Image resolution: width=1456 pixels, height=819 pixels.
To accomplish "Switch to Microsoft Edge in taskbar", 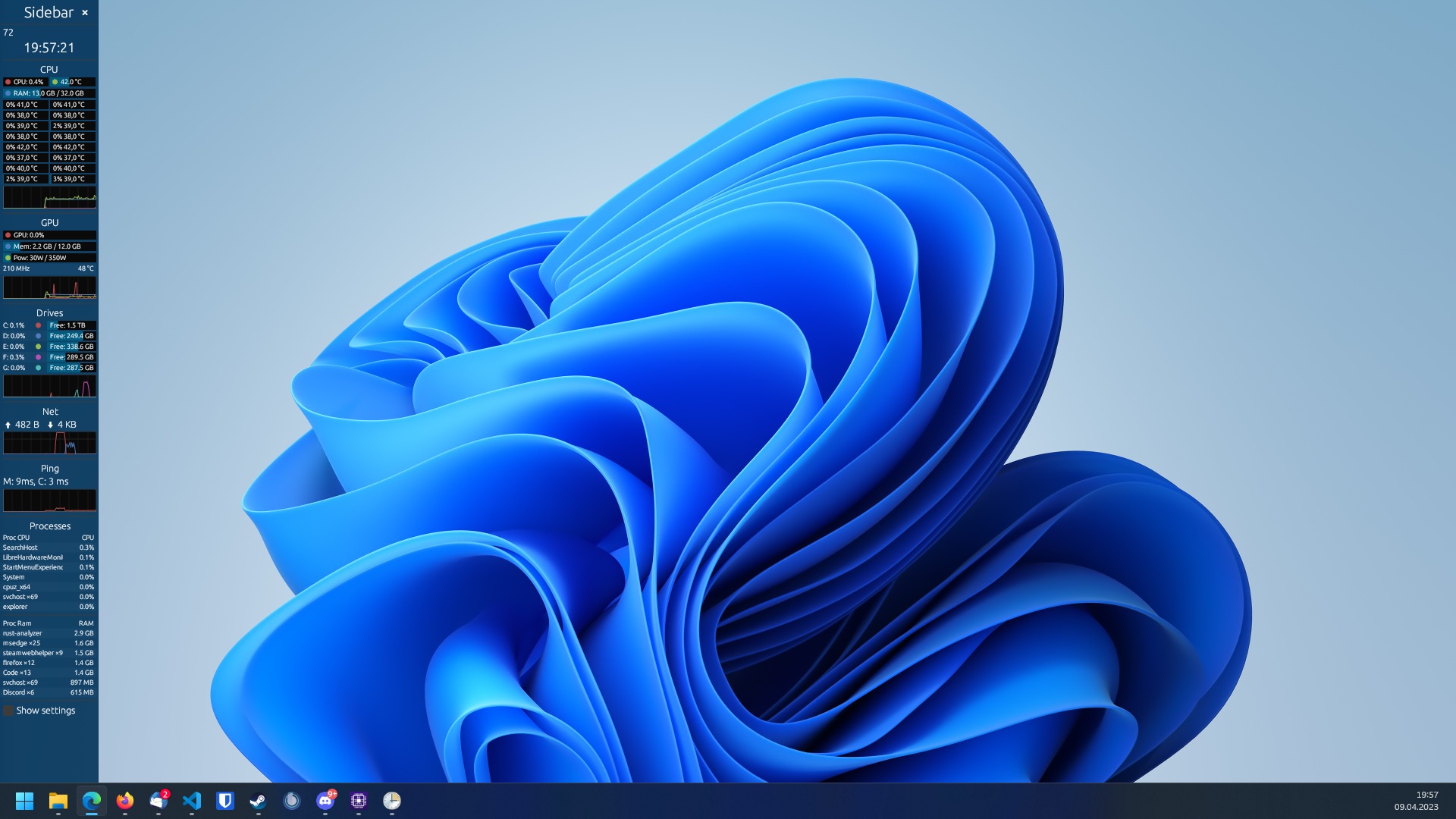I will tap(92, 801).
